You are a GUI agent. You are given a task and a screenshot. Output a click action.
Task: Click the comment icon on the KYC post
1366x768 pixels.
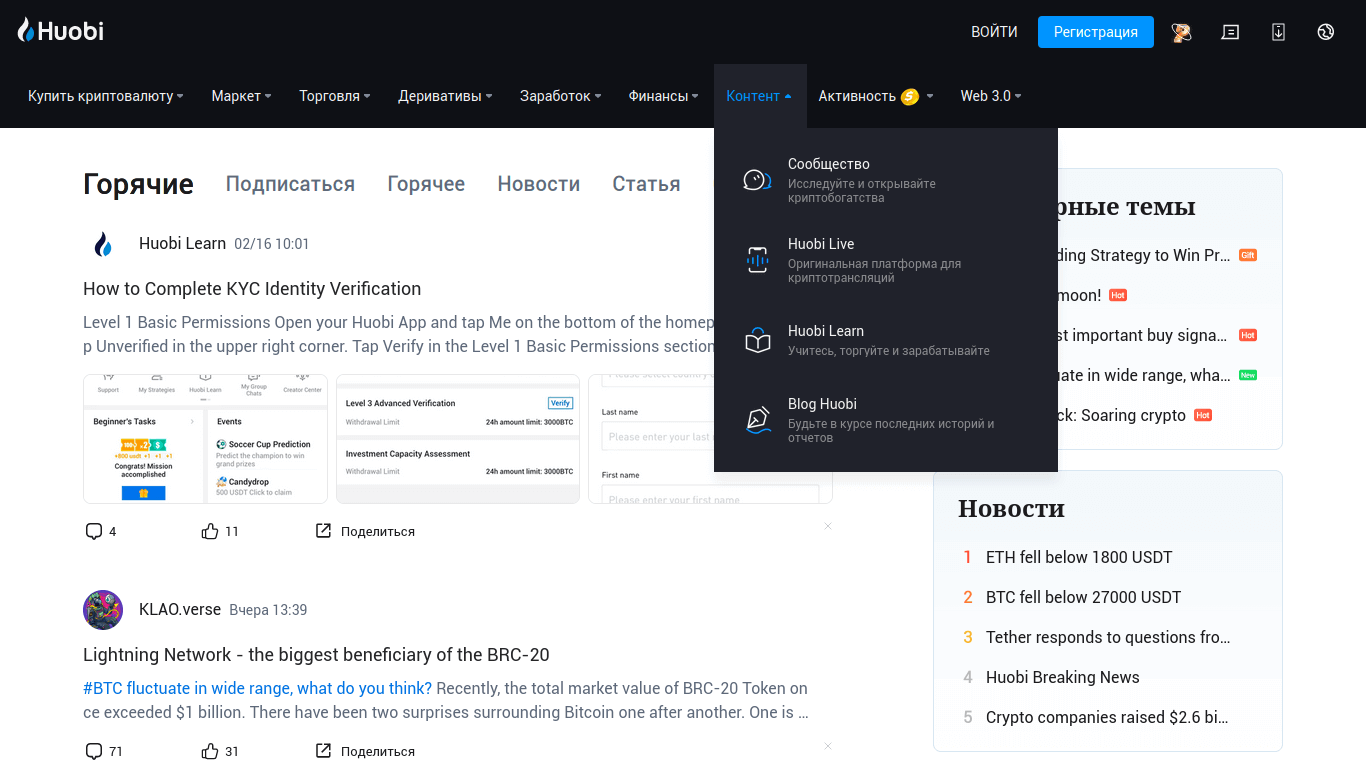click(94, 531)
